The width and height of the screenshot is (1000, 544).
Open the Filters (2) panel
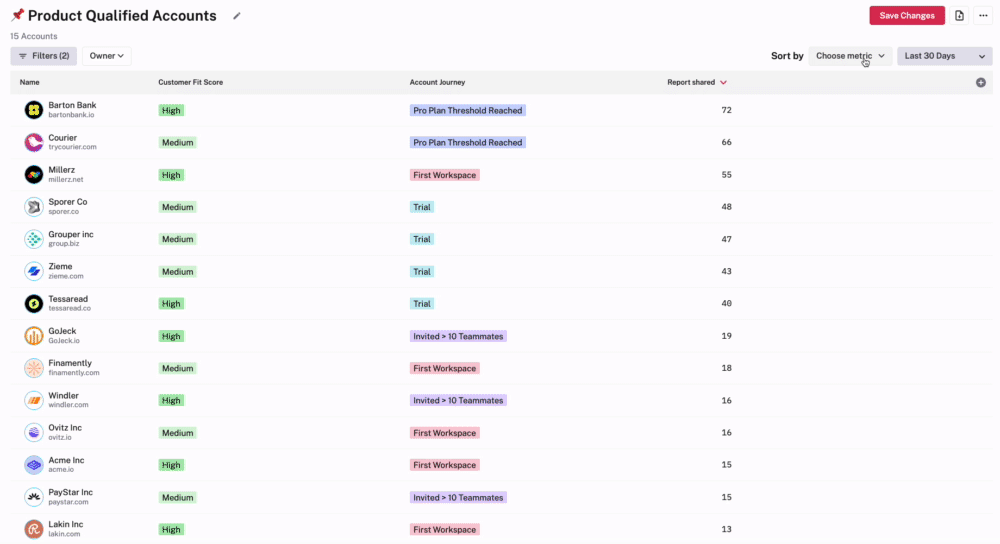point(44,56)
